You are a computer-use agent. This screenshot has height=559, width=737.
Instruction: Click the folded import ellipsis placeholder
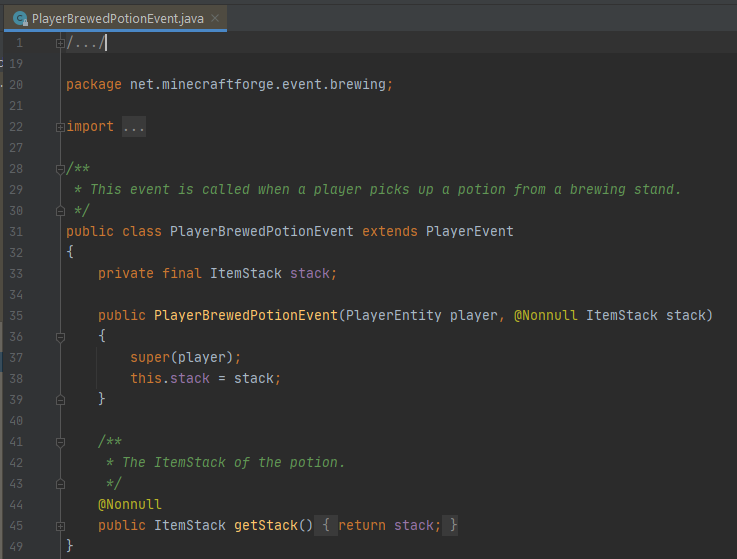tap(133, 127)
